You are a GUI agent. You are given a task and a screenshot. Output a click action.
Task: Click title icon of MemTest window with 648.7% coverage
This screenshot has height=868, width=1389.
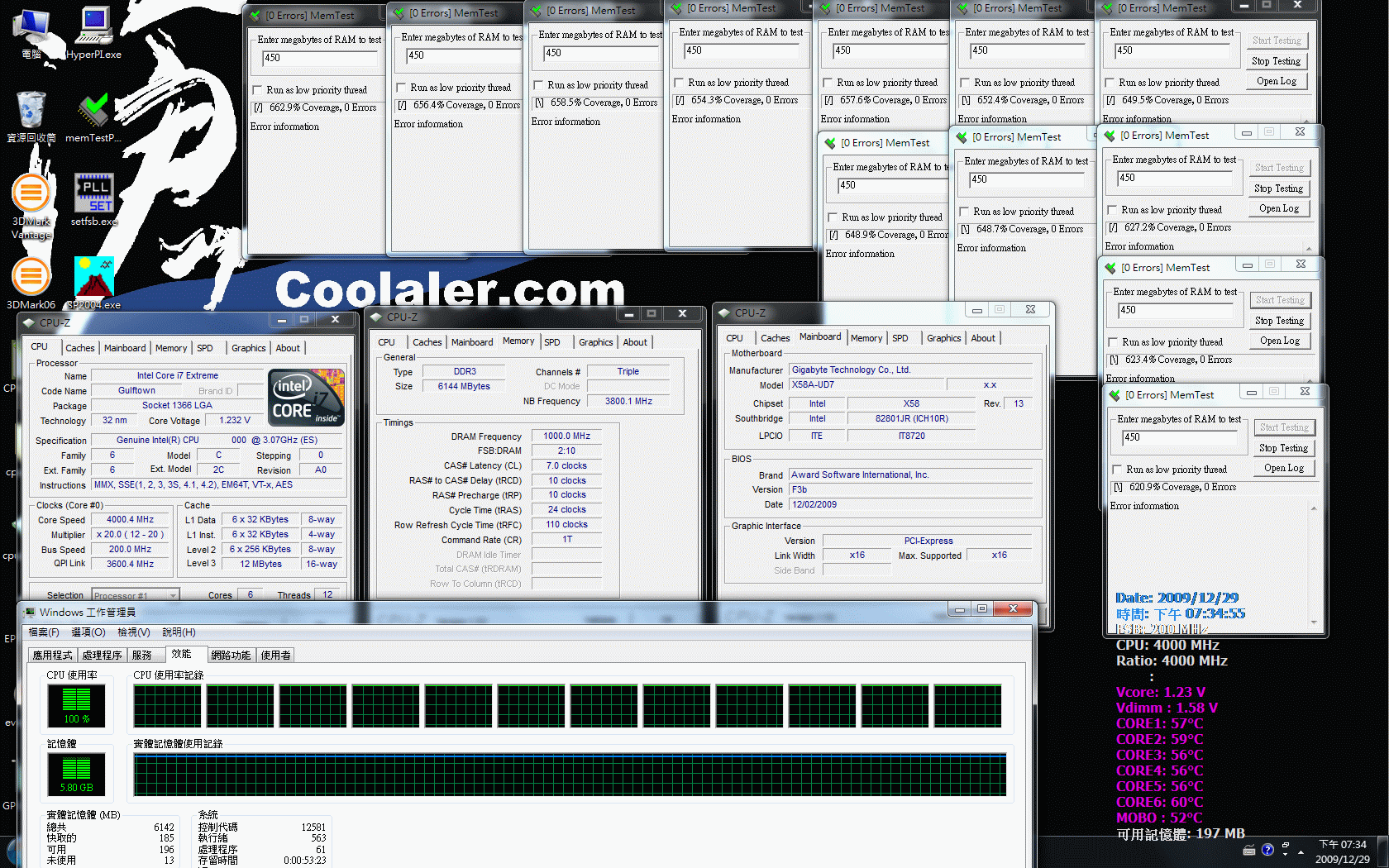962,137
